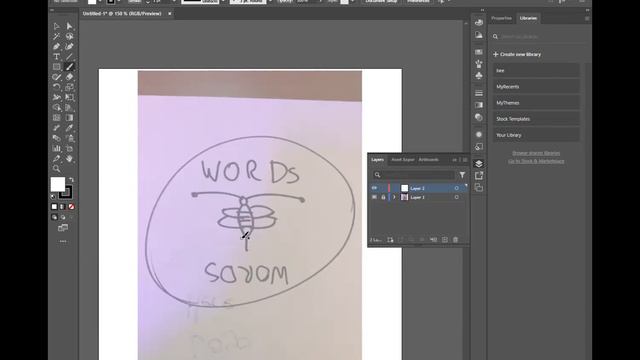640x360 pixels.
Task: Click target circle of Layer 2
Action: click(x=456, y=188)
